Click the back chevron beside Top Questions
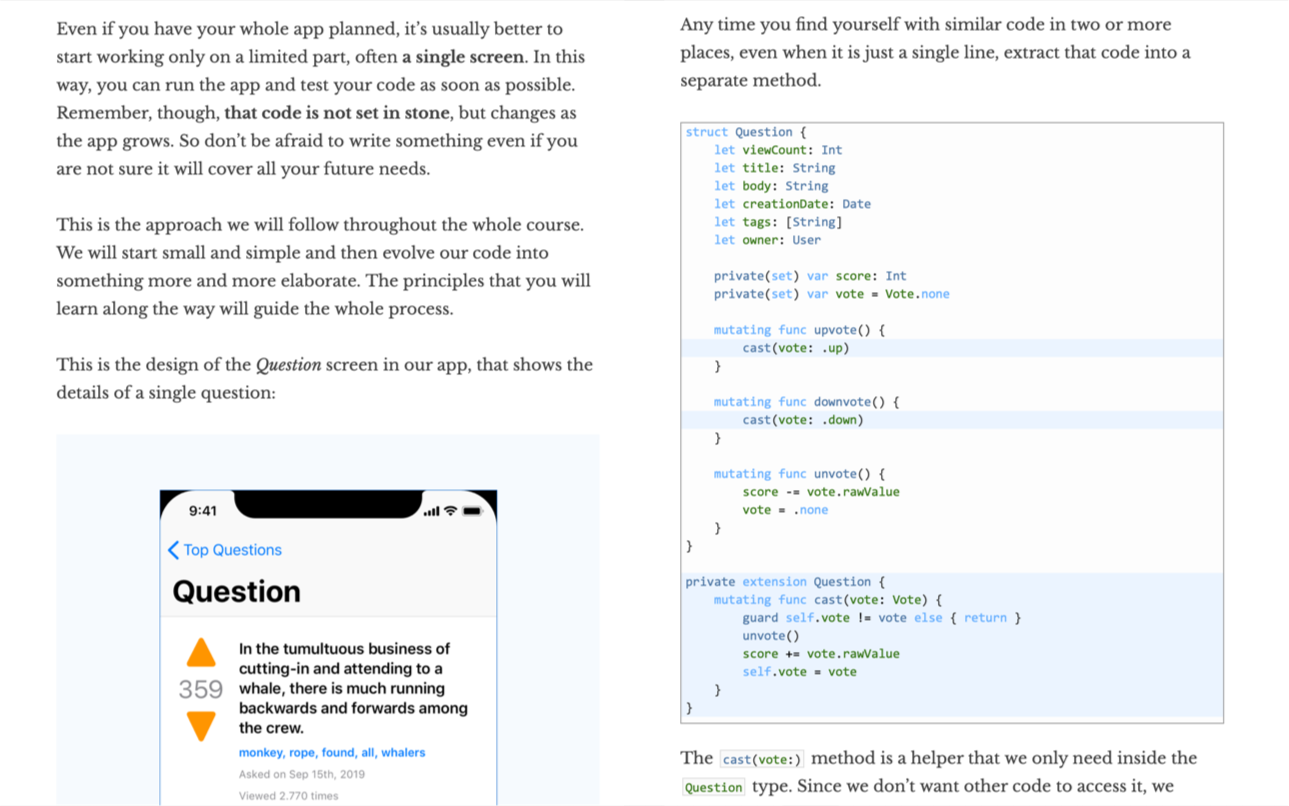This screenshot has width=1289, height=806. (173, 550)
